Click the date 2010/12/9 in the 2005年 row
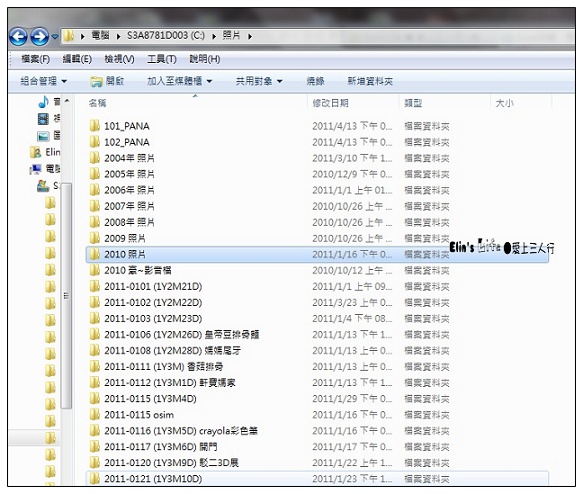Image resolution: width=583 pixels, height=494 pixels. (x=335, y=174)
